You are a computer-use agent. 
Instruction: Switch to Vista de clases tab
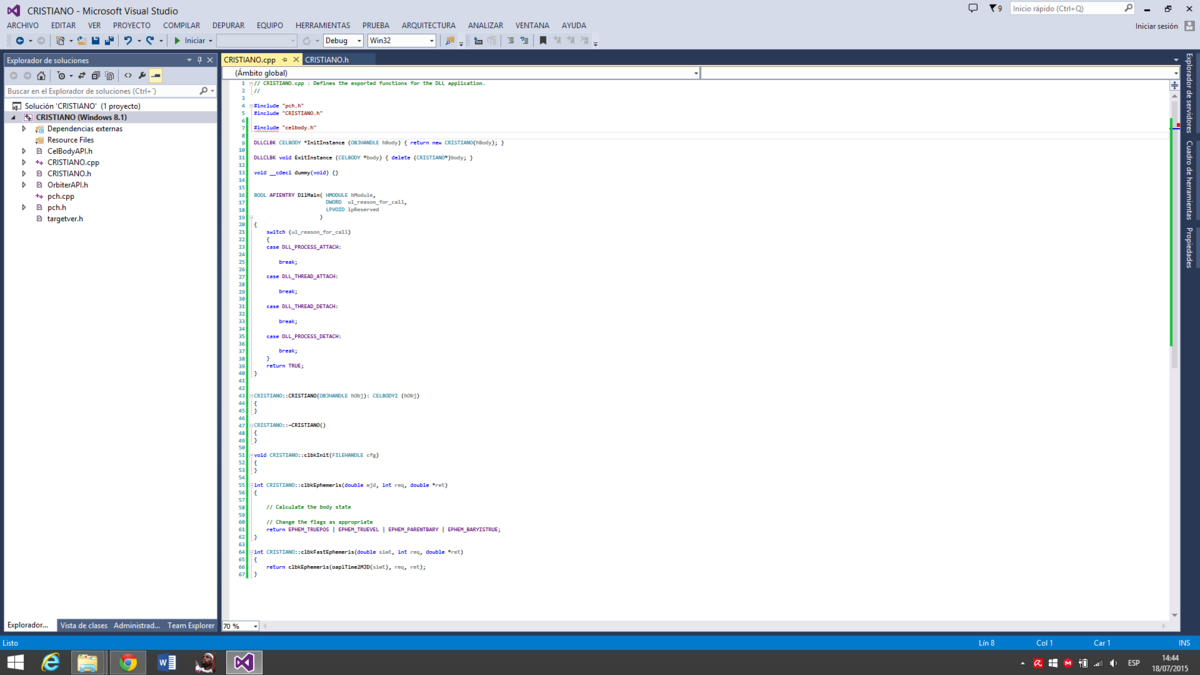(84, 626)
